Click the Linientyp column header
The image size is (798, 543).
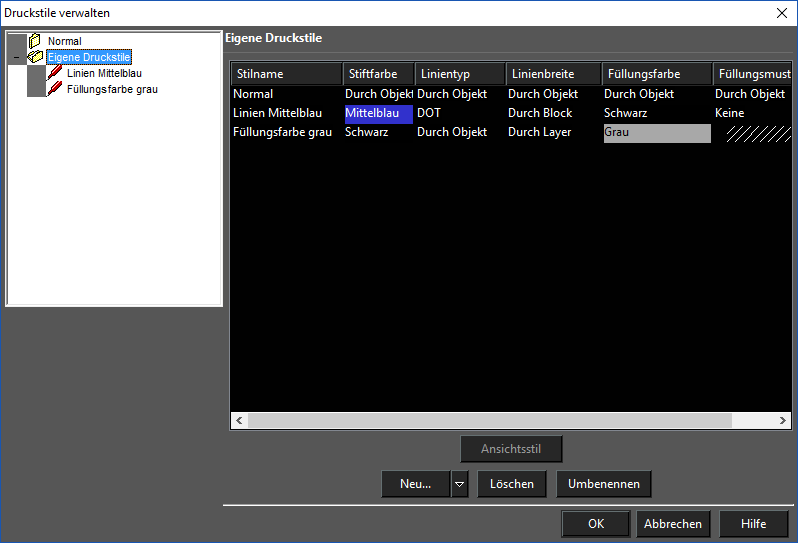(x=460, y=74)
